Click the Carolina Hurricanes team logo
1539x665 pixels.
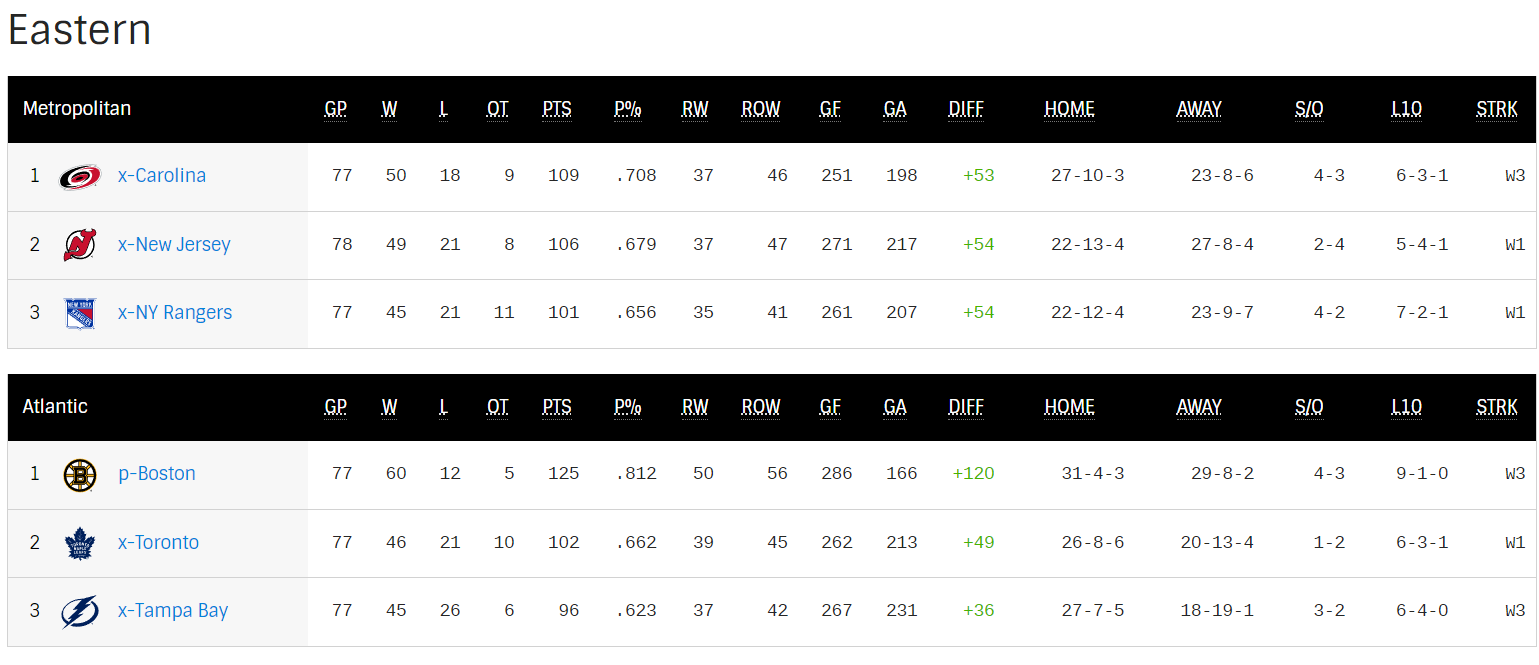coord(79,177)
